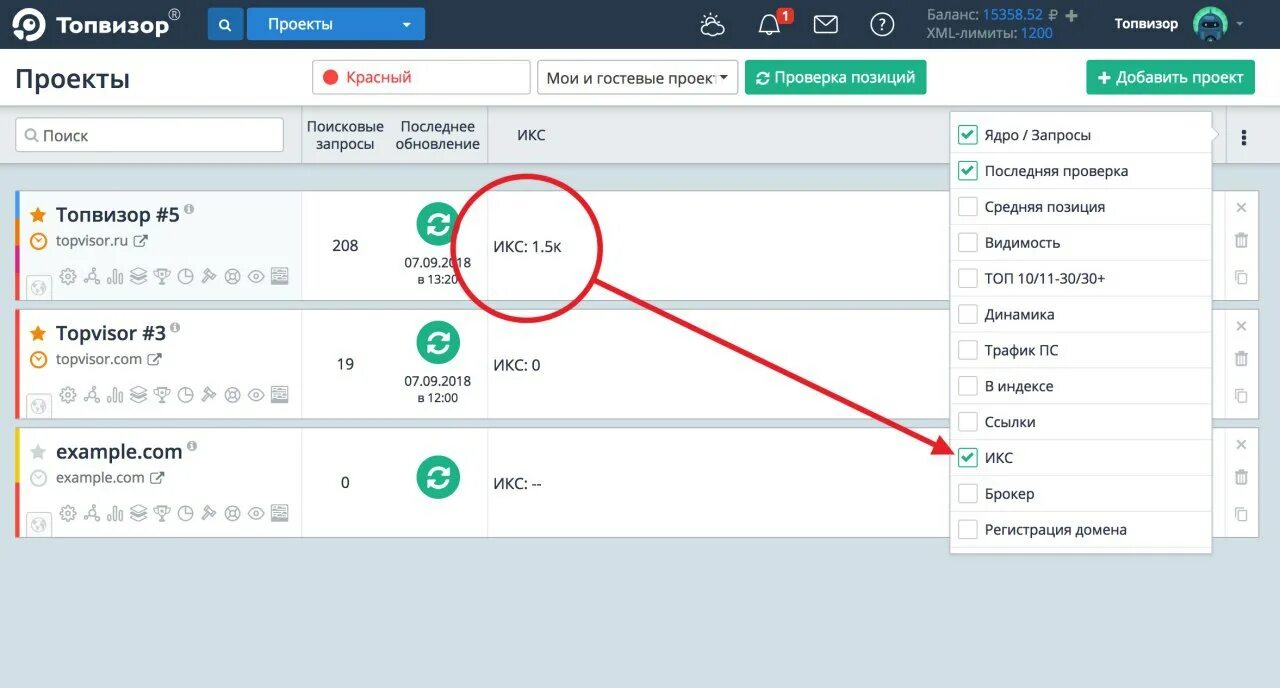The width and height of the screenshot is (1280, 688).
Task: Click the plus icon next to Баланс
Action: click(1071, 15)
